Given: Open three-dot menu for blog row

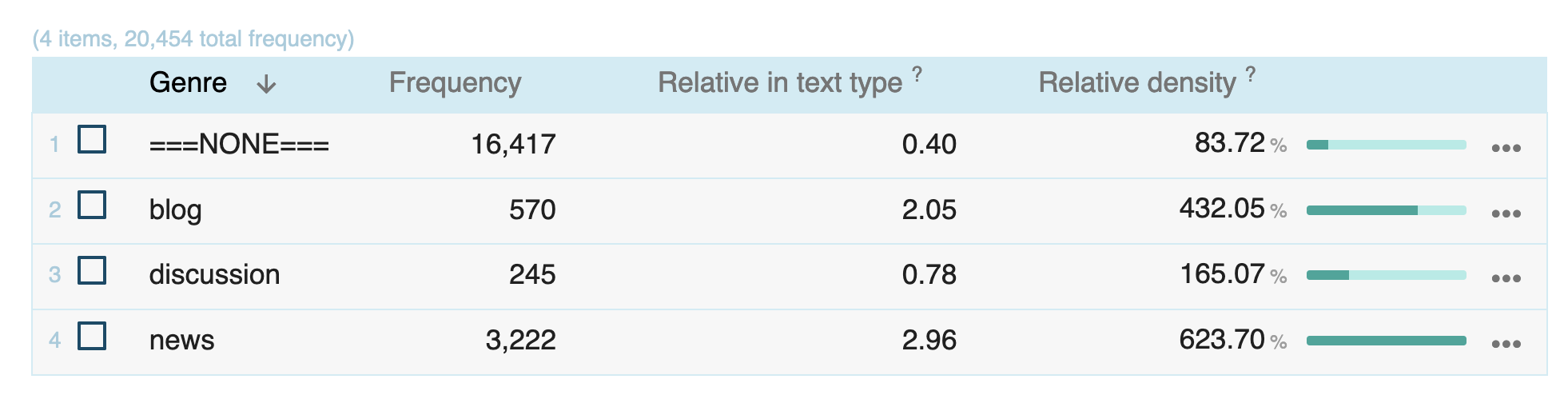Looking at the screenshot, I should point(1506,213).
